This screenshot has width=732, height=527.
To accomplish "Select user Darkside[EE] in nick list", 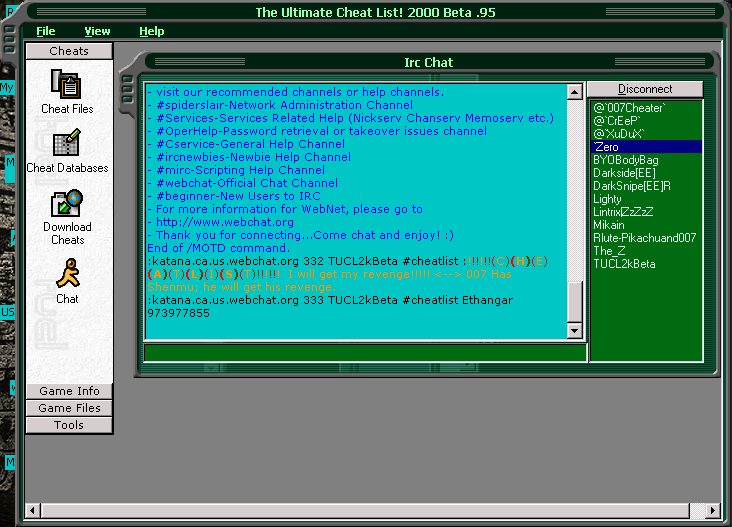I will (x=647, y=173).
